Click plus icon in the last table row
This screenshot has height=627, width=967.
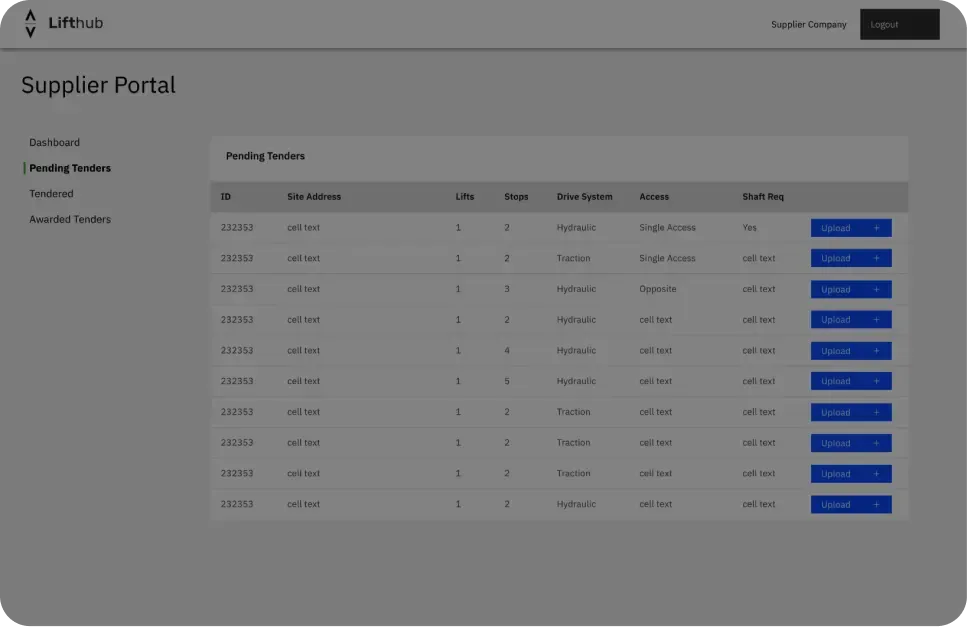pyautogui.click(x=877, y=505)
